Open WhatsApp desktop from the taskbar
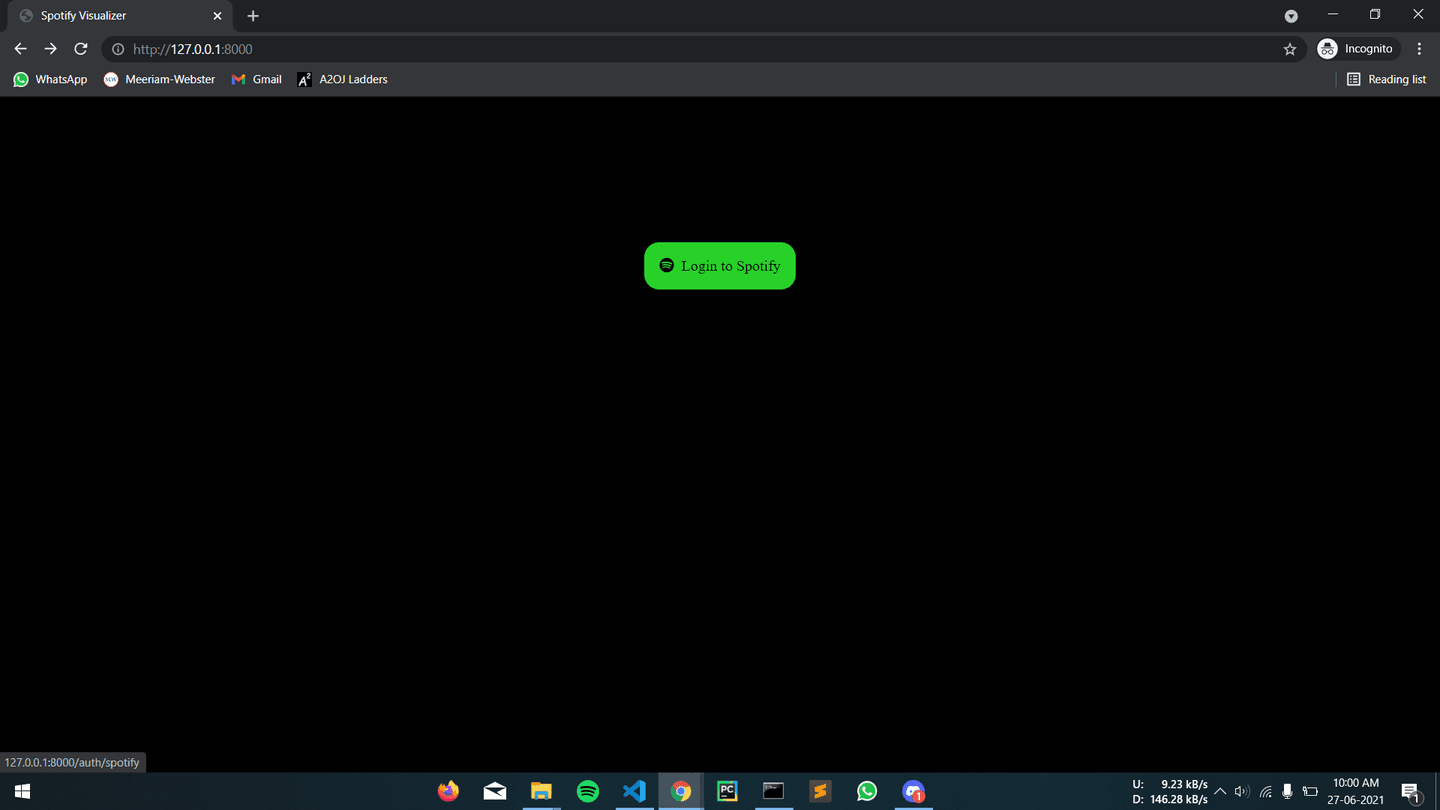 867,791
